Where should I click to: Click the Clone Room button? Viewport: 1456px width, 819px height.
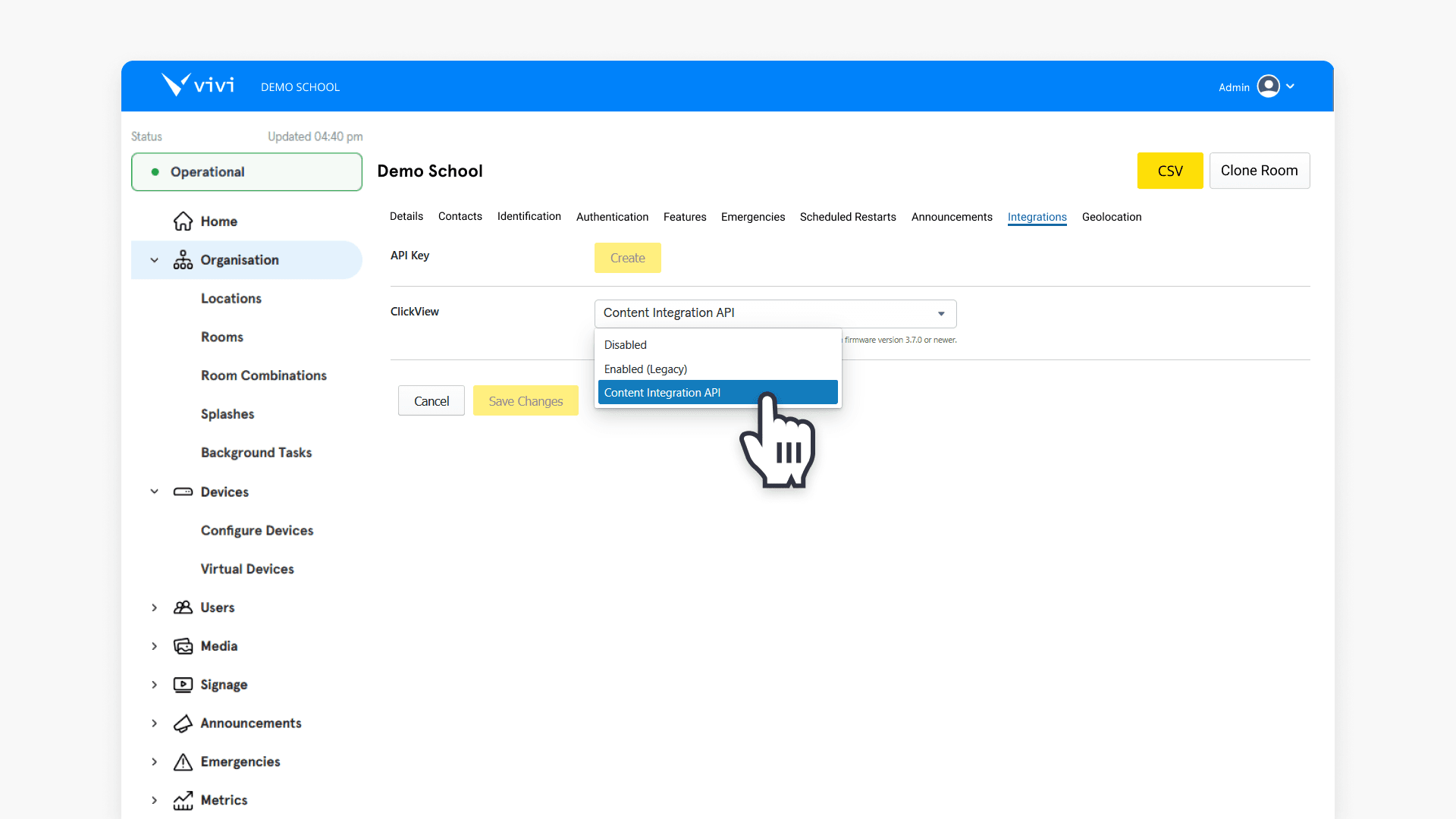tap(1259, 171)
